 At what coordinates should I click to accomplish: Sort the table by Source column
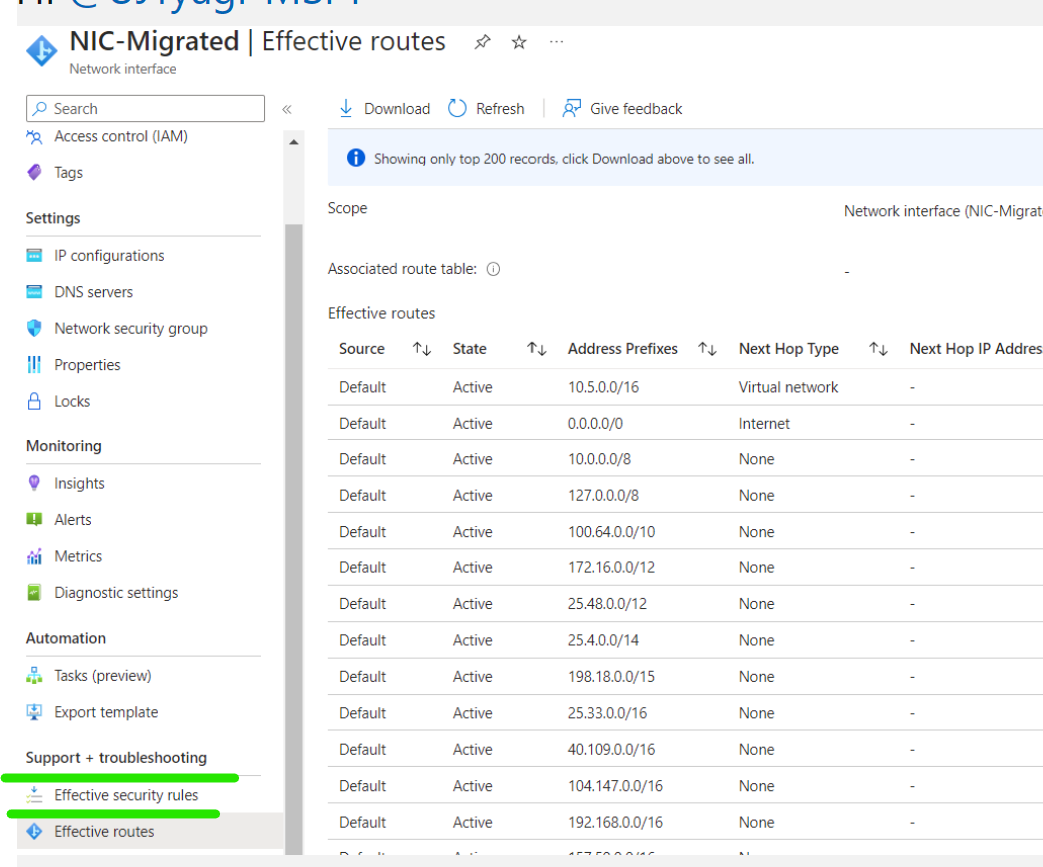pyautogui.click(x=422, y=349)
